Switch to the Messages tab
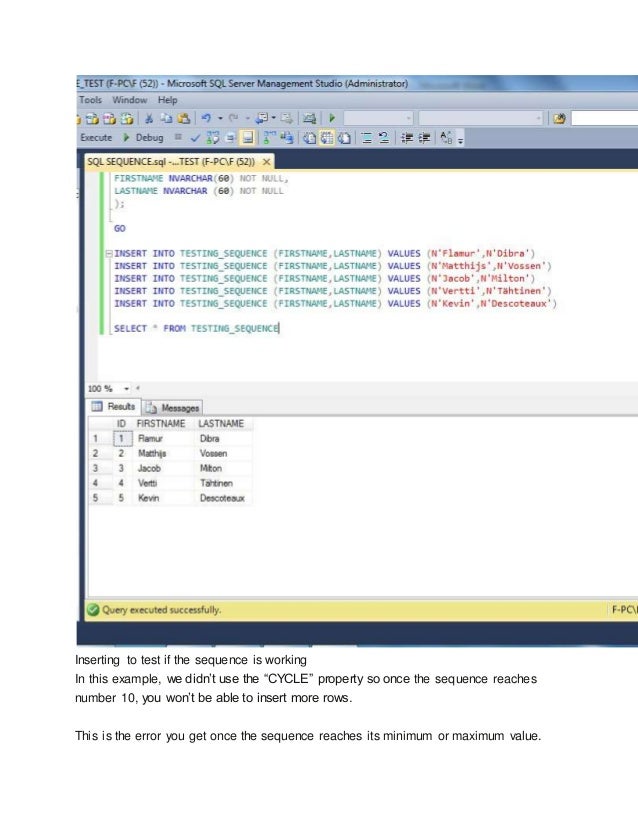This screenshot has height=826, width=638. 173,407
